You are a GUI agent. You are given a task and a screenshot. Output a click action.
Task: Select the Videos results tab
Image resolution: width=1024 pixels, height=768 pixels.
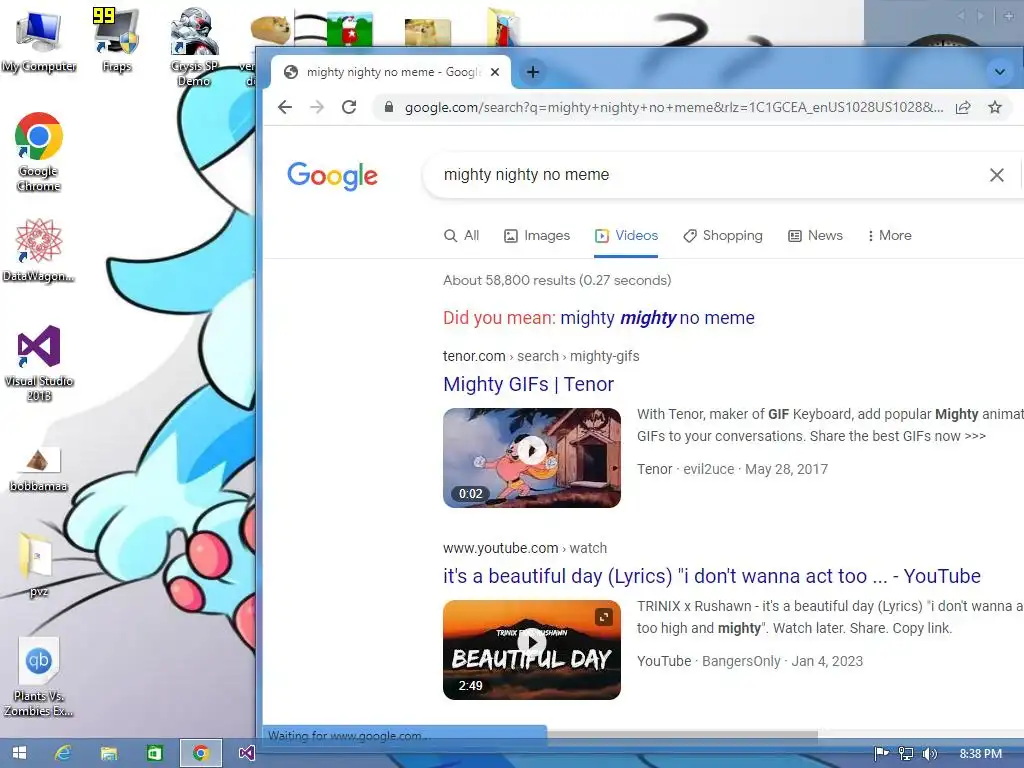(626, 236)
